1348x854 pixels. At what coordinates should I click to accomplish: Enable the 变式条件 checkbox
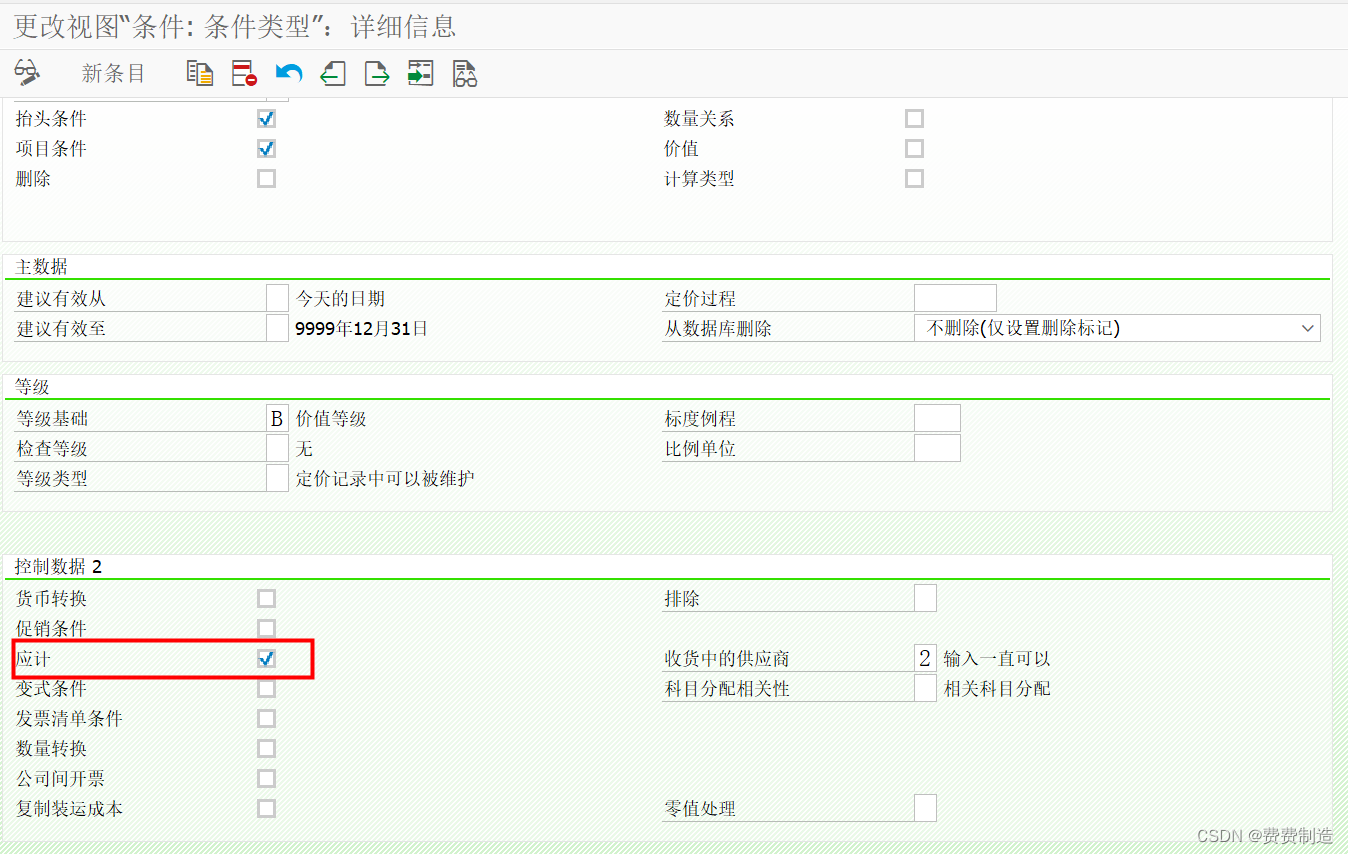pos(266,689)
